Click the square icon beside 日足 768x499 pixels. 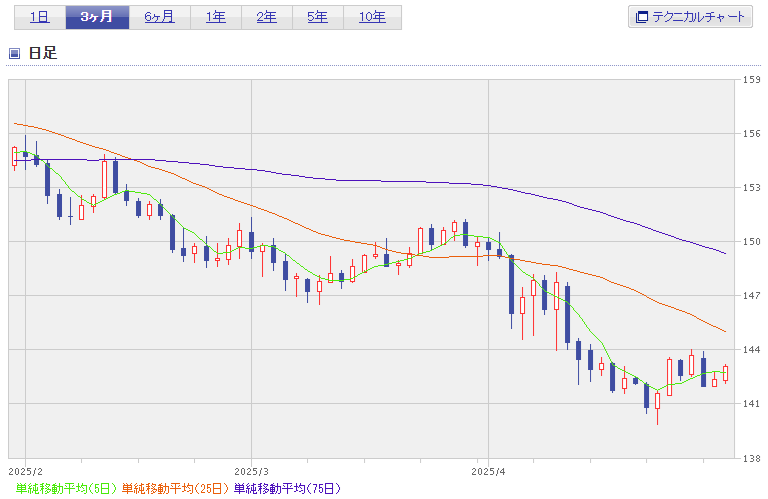click(15, 53)
